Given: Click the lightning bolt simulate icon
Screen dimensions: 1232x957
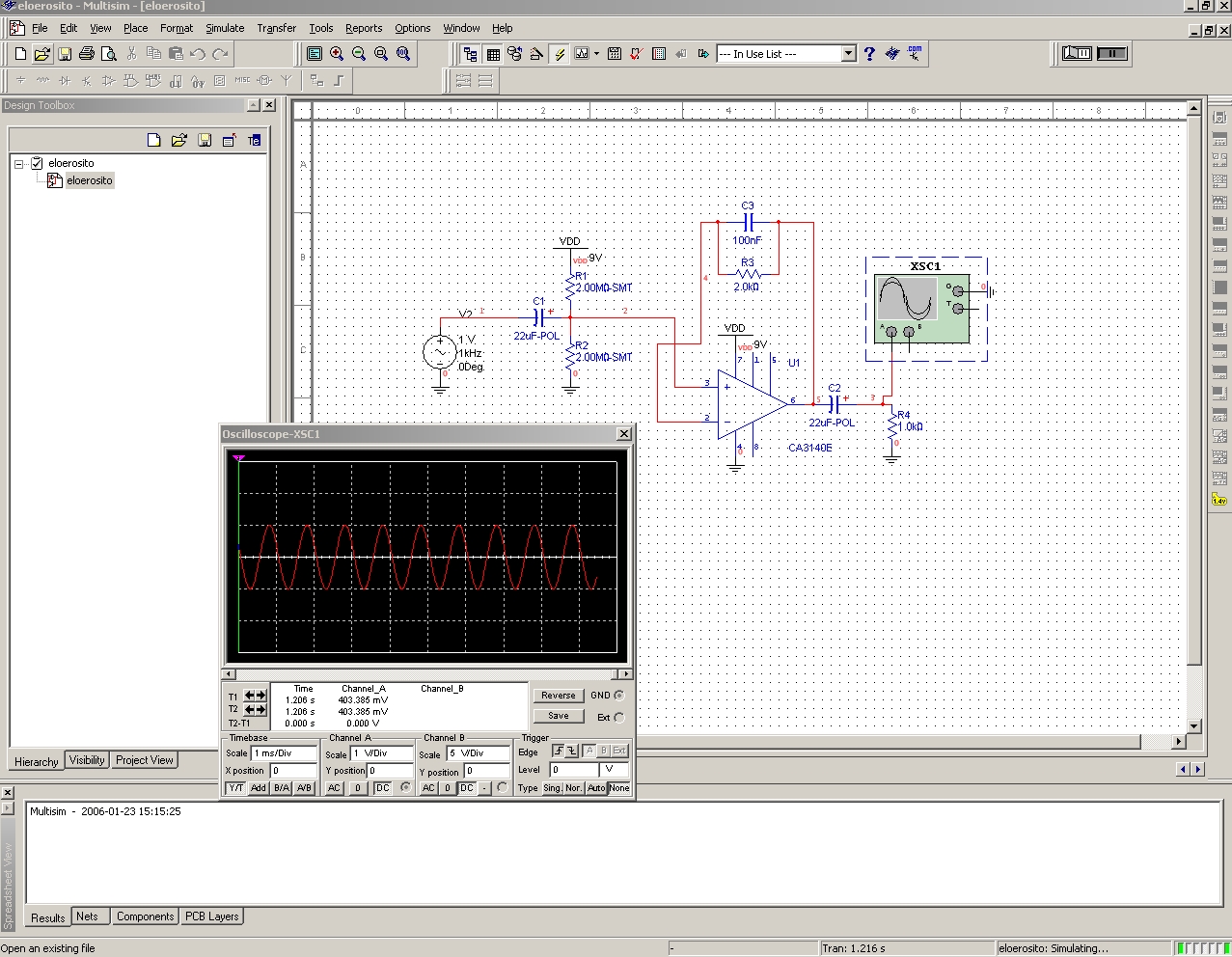Looking at the screenshot, I should (x=559, y=54).
